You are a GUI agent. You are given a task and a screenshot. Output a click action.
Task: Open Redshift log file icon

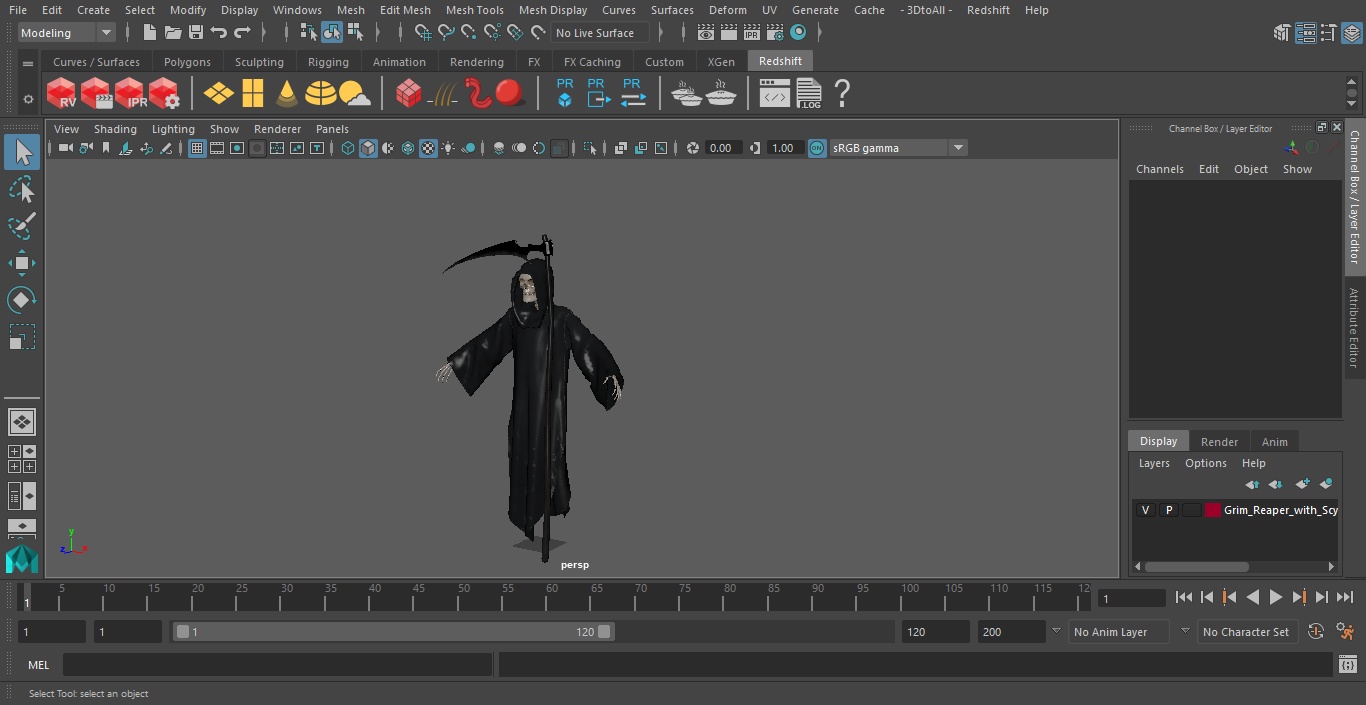tap(808, 93)
